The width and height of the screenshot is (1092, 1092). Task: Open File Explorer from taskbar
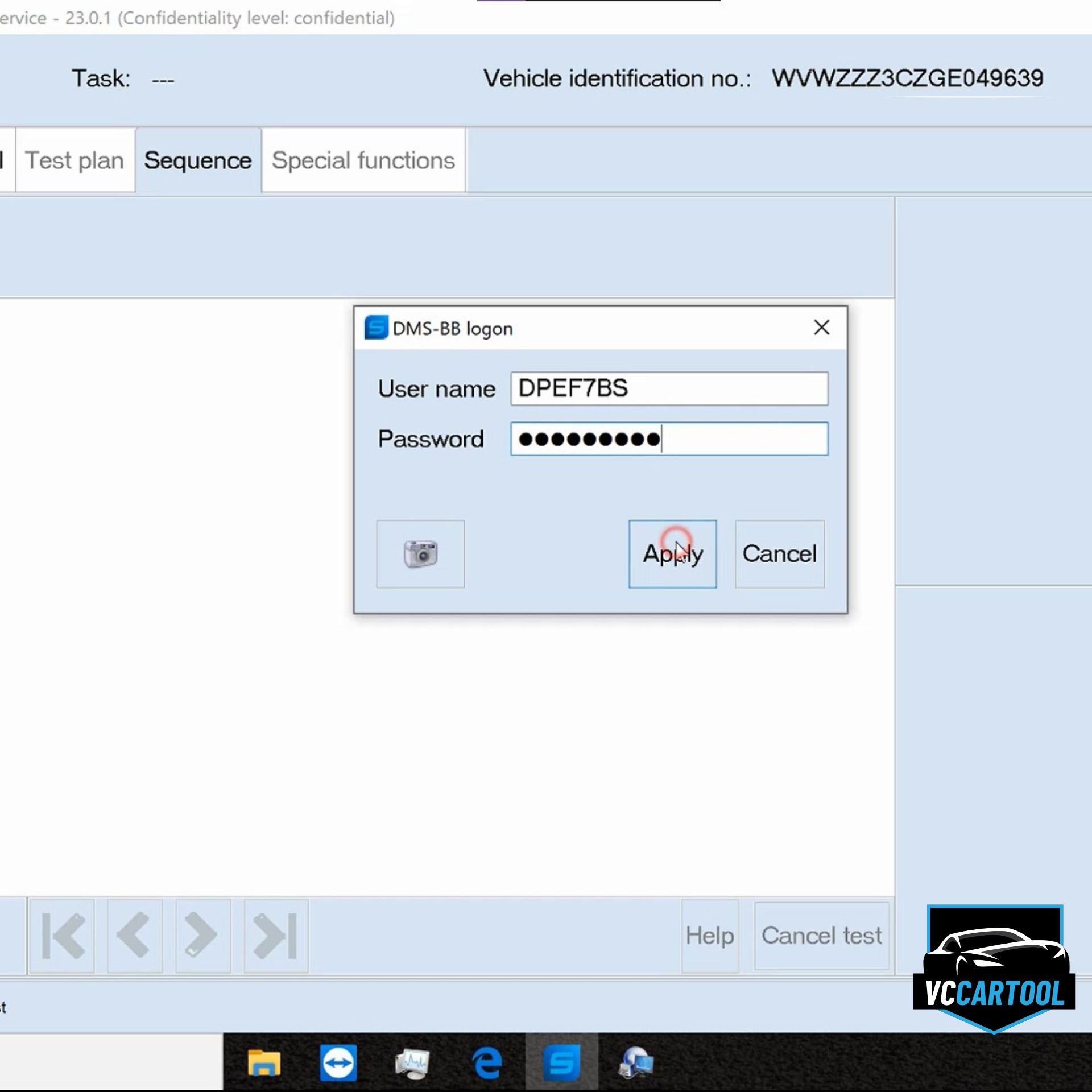[x=264, y=1062]
